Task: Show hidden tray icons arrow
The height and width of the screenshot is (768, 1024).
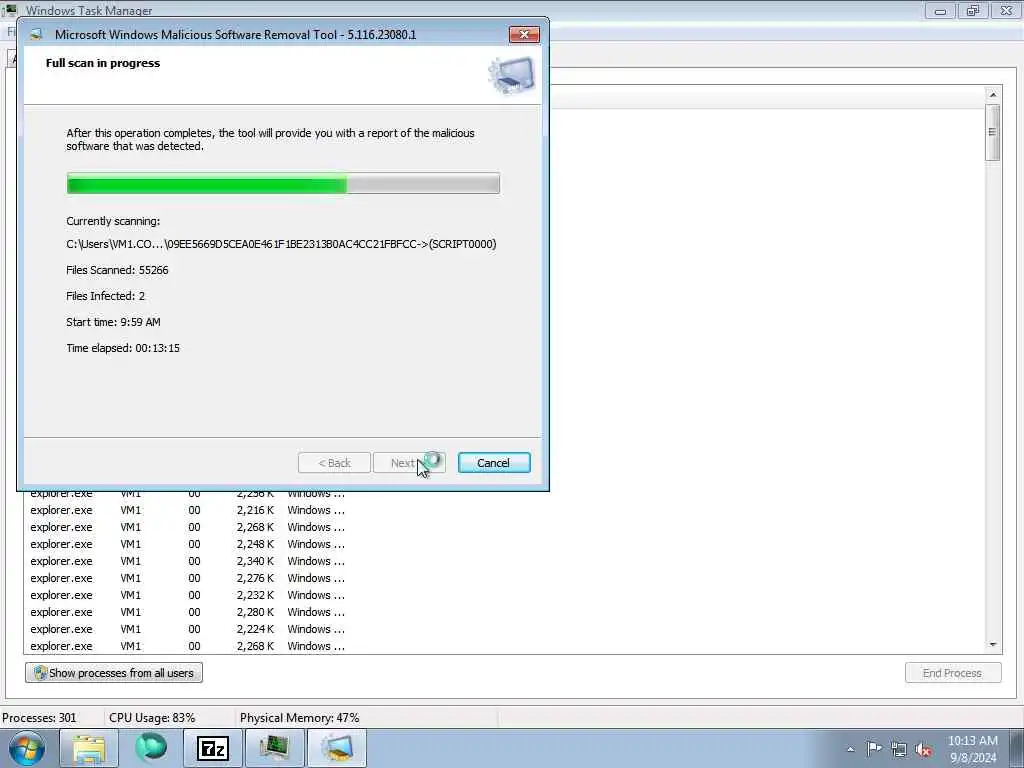Action: 850,749
